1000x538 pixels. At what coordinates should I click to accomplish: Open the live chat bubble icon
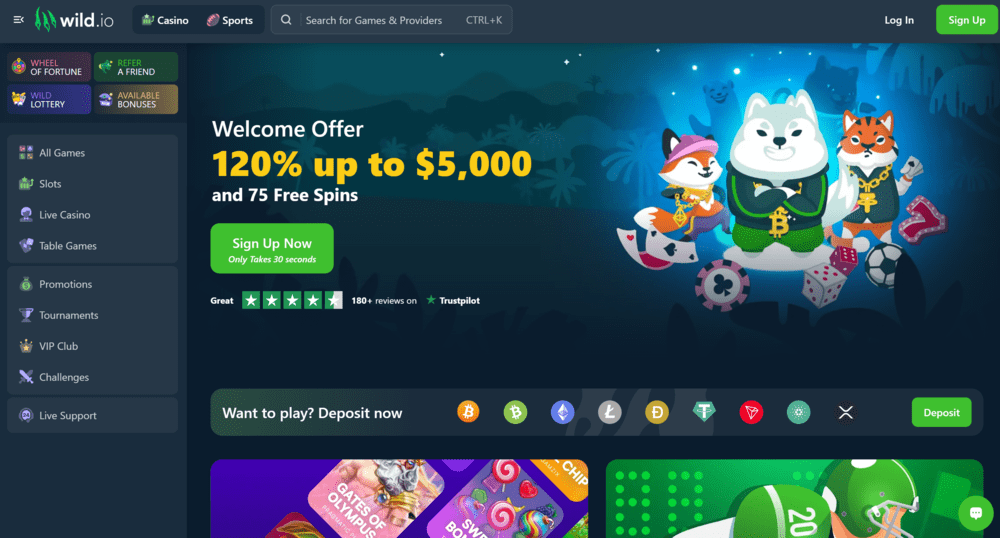click(976, 513)
